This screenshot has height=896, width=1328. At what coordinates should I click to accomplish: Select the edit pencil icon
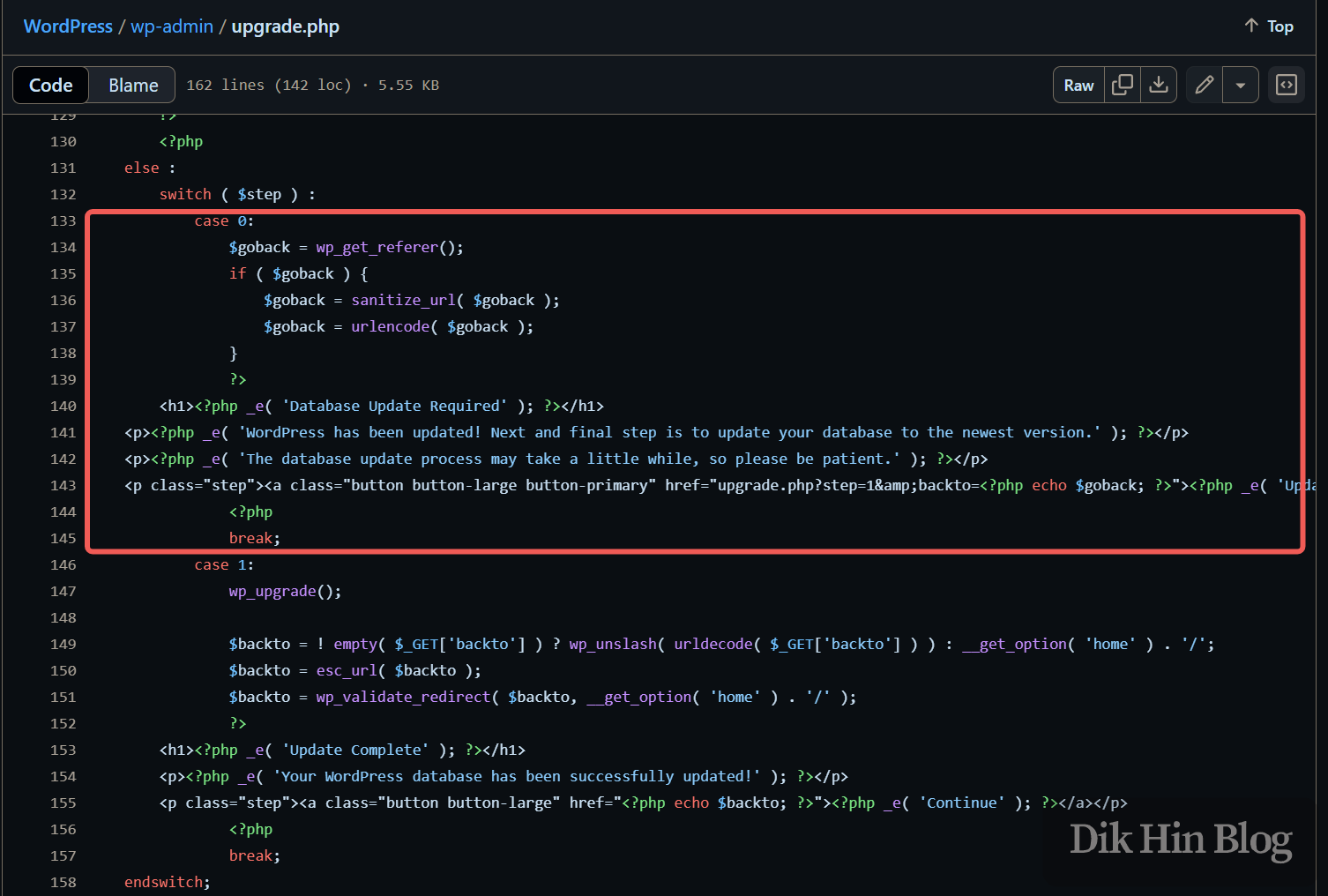[x=1204, y=85]
